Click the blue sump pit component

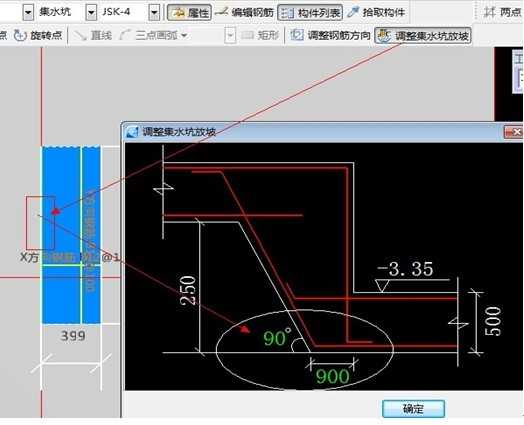coord(71,235)
